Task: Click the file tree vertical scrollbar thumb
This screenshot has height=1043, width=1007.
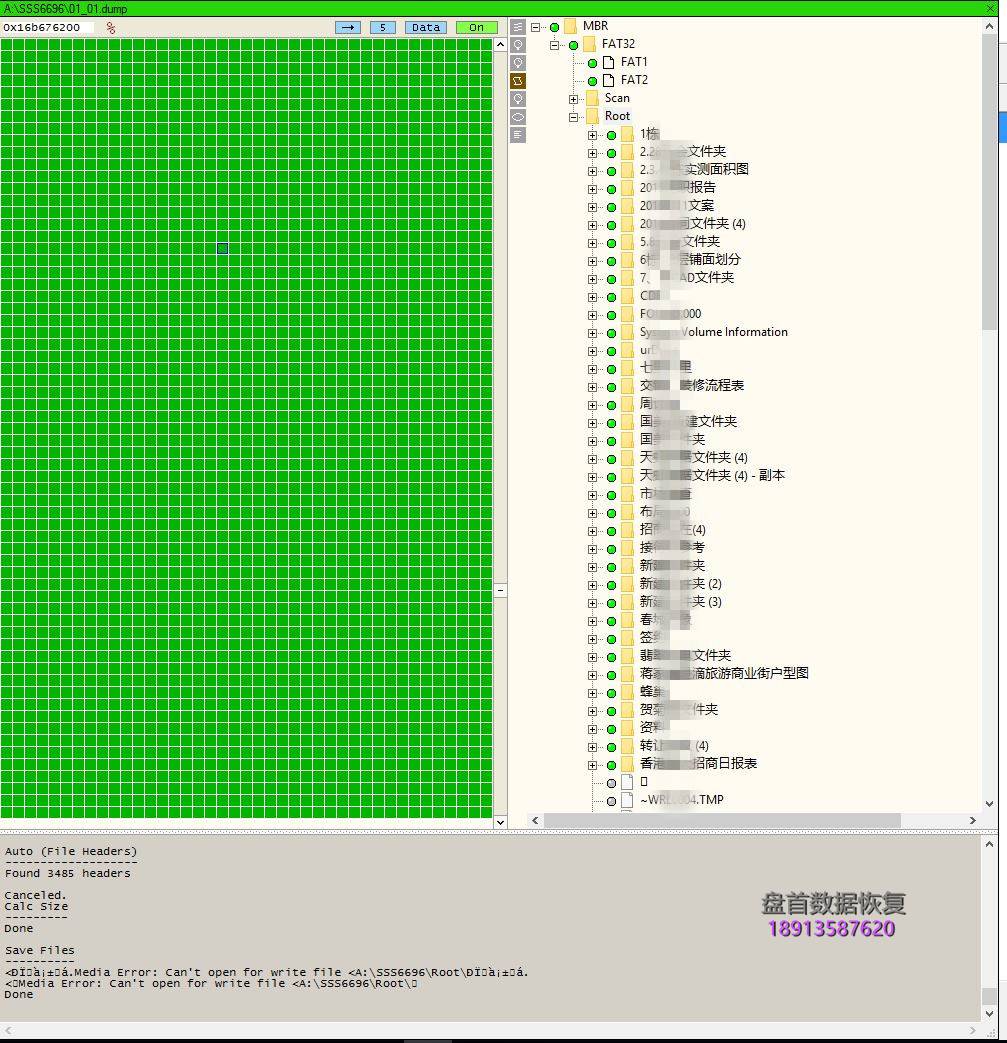Action: point(989,180)
